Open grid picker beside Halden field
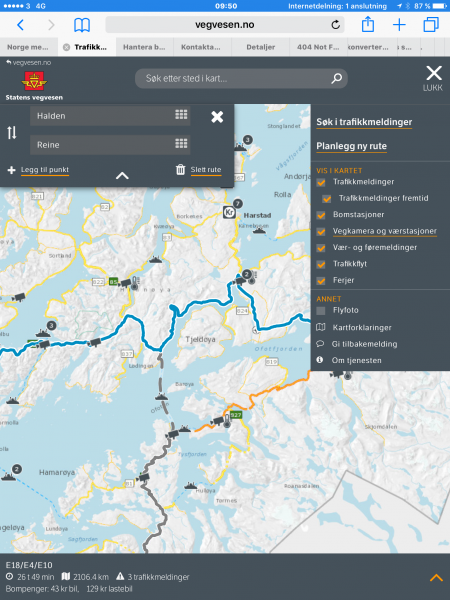This screenshot has width=450, height=600. (x=181, y=114)
